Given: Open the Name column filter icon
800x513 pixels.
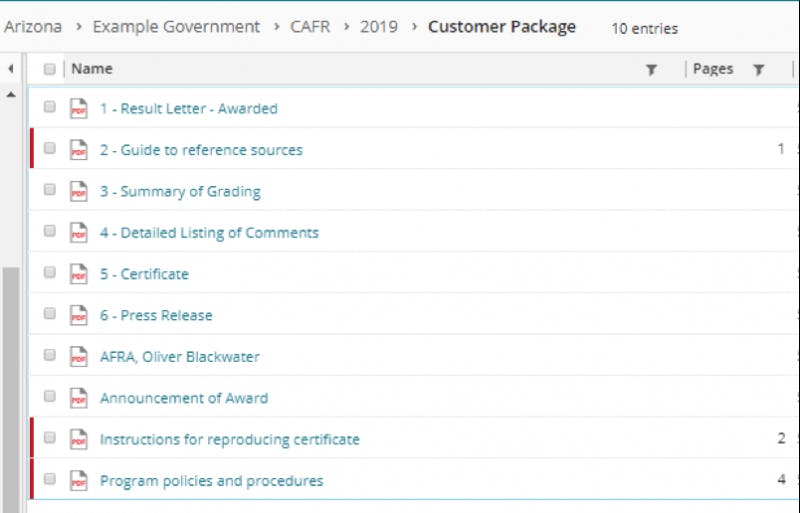Looking at the screenshot, I should tap(651, 69).
